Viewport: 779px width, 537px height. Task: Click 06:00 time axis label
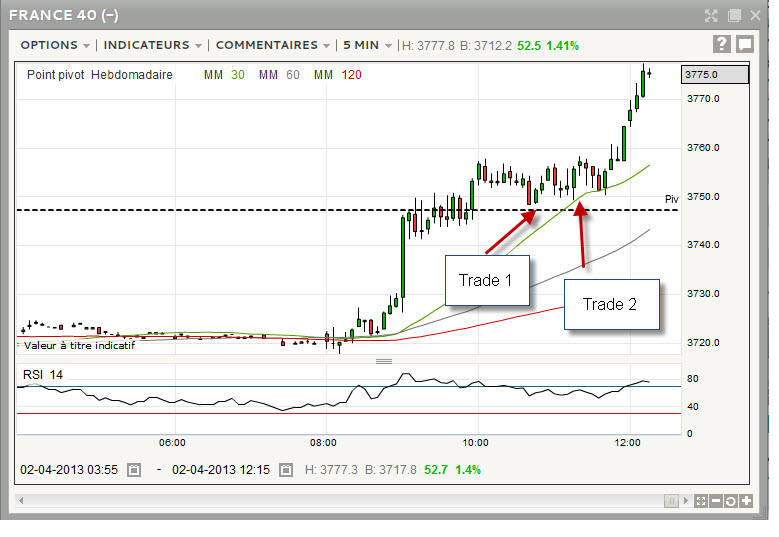[172, 443]
